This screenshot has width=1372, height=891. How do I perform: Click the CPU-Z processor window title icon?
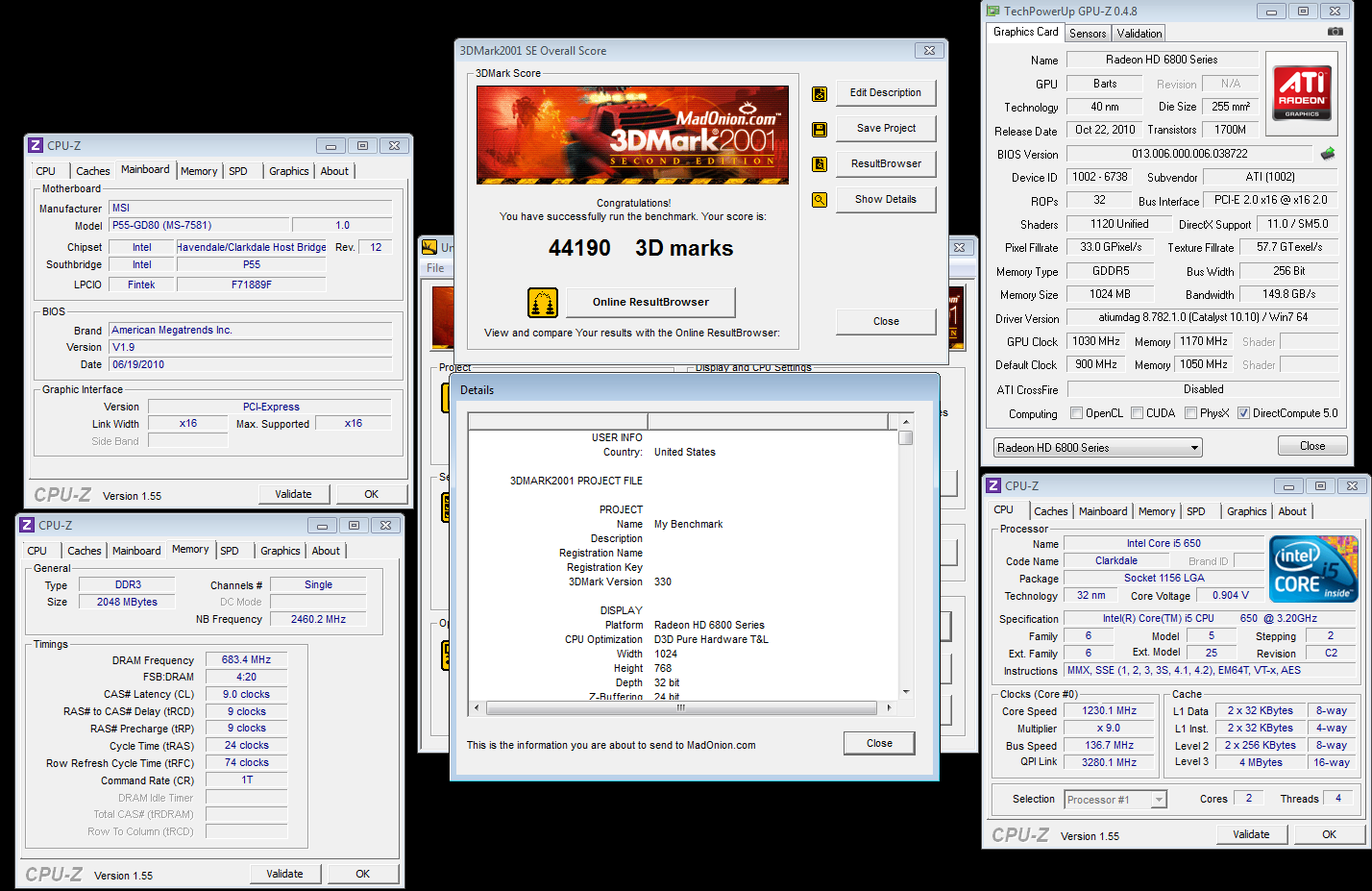994,486
